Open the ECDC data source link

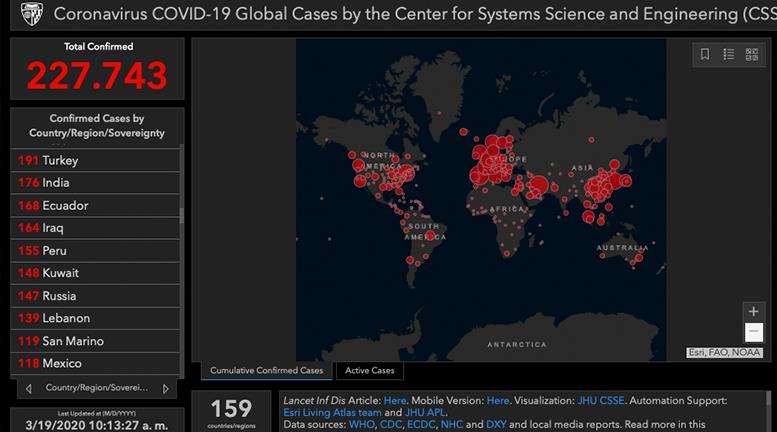click(x=421, y=424)
